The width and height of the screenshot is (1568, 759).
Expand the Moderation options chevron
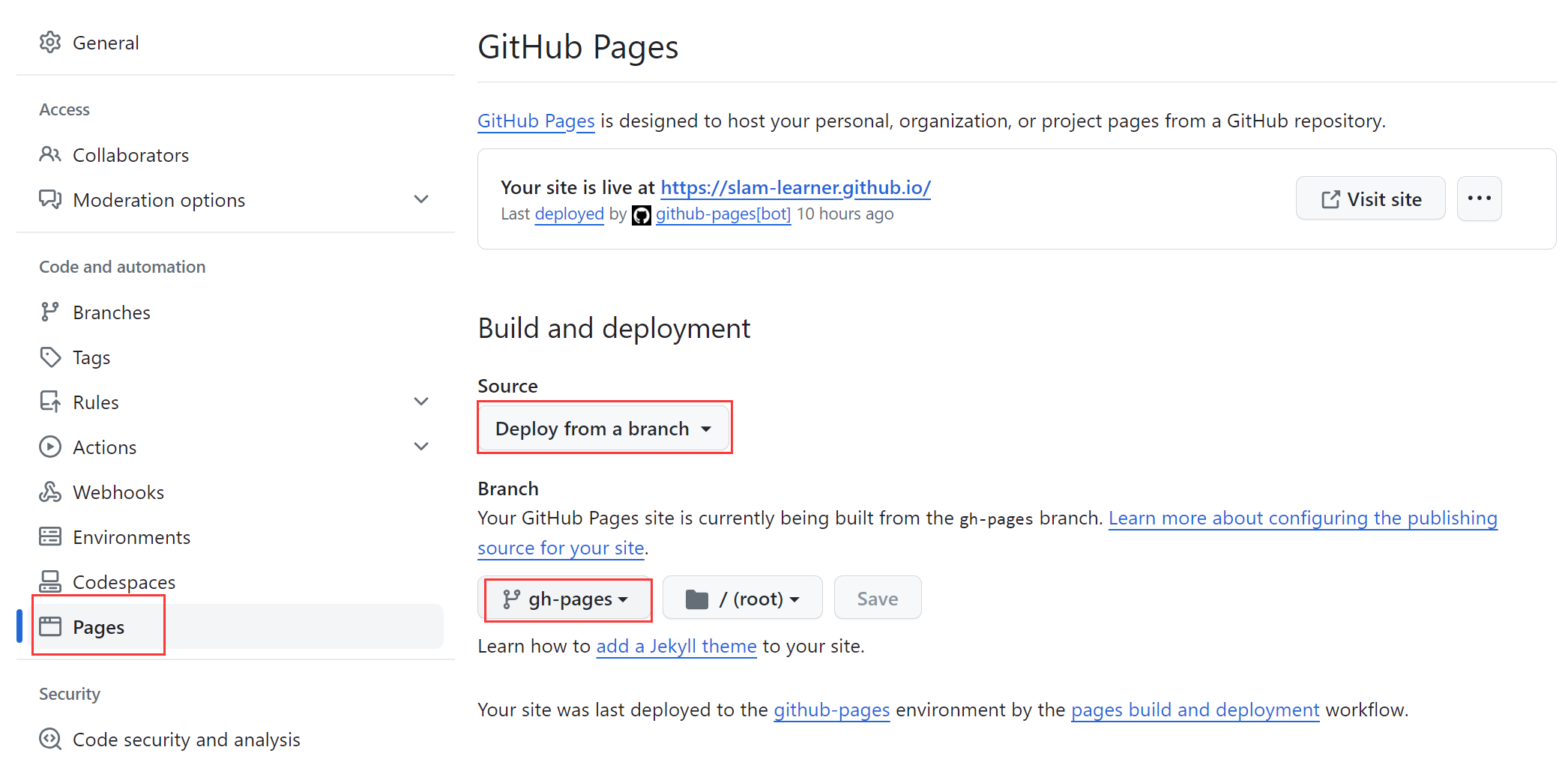pos(421,199)
